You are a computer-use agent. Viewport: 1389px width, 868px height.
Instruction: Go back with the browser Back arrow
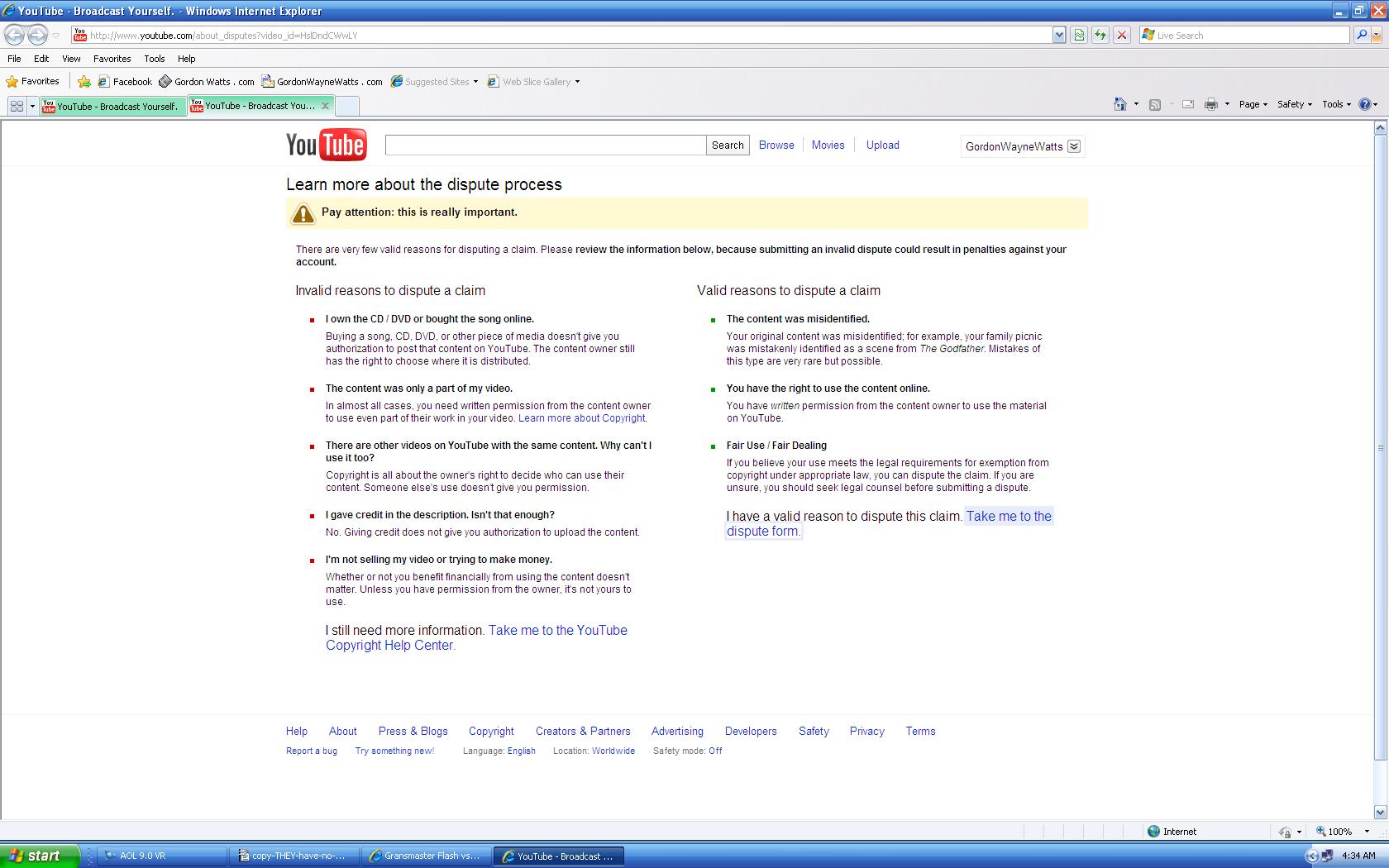coord(14,35)
